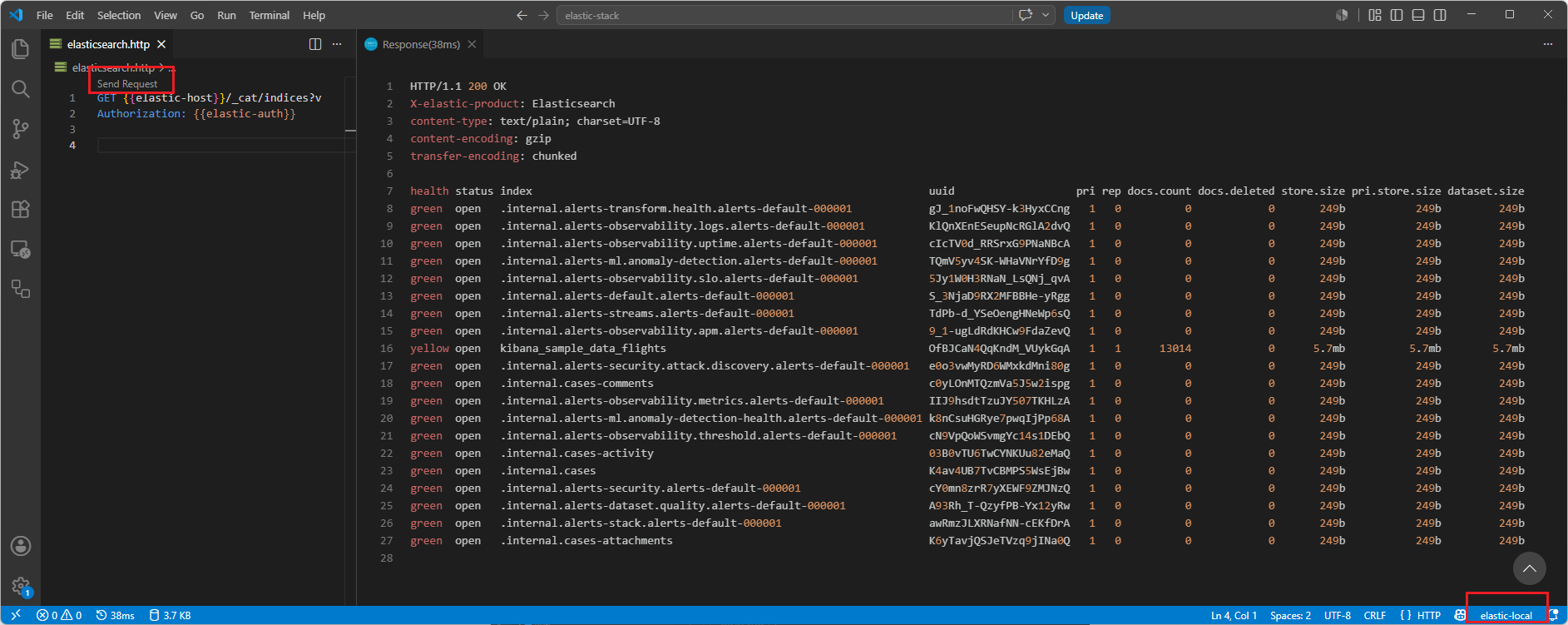This screenshot has width=1568, height=625.
Task: Split the elasticsearch.http editor right
Action: pyautogui.click(x=315, y=44)
